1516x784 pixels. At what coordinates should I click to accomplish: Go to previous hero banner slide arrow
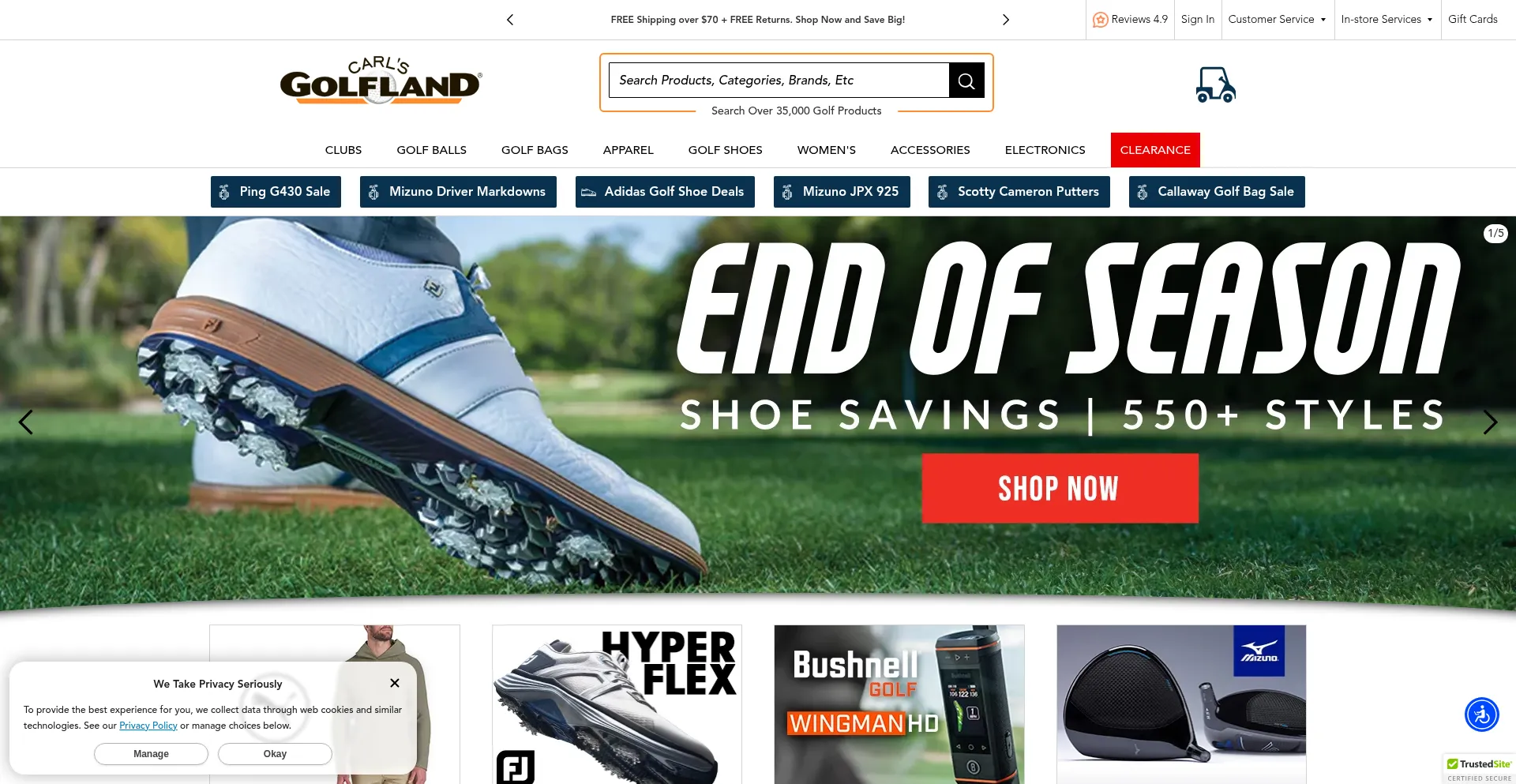click(26, 422)
